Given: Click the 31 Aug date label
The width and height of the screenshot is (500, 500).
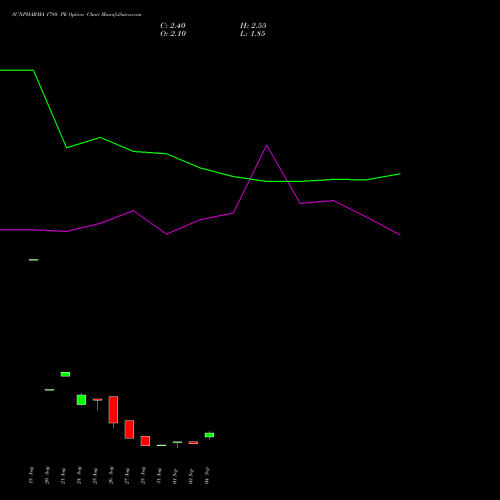Looking at the screenshot, I should click(x=159, y=476).
